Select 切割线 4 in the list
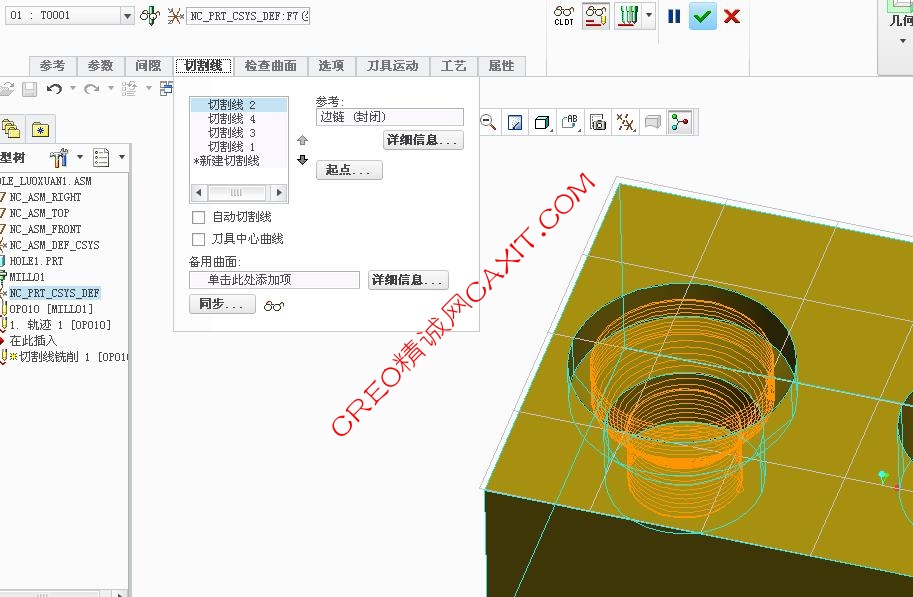This screenshot has width=913, height=597. pyautogui.click(x=239, y=119)
